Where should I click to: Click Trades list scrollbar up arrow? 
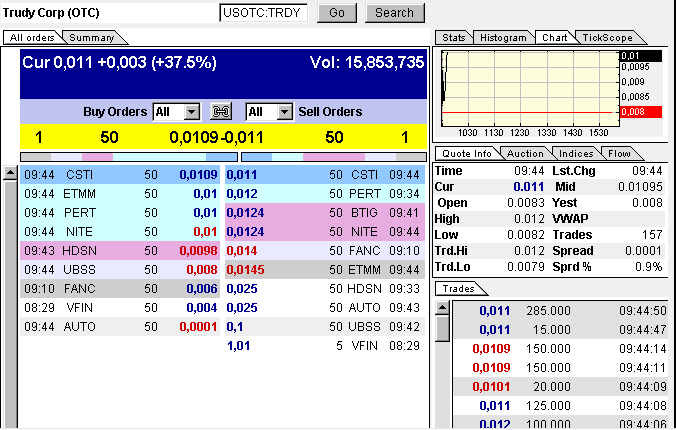click(443, 308)
